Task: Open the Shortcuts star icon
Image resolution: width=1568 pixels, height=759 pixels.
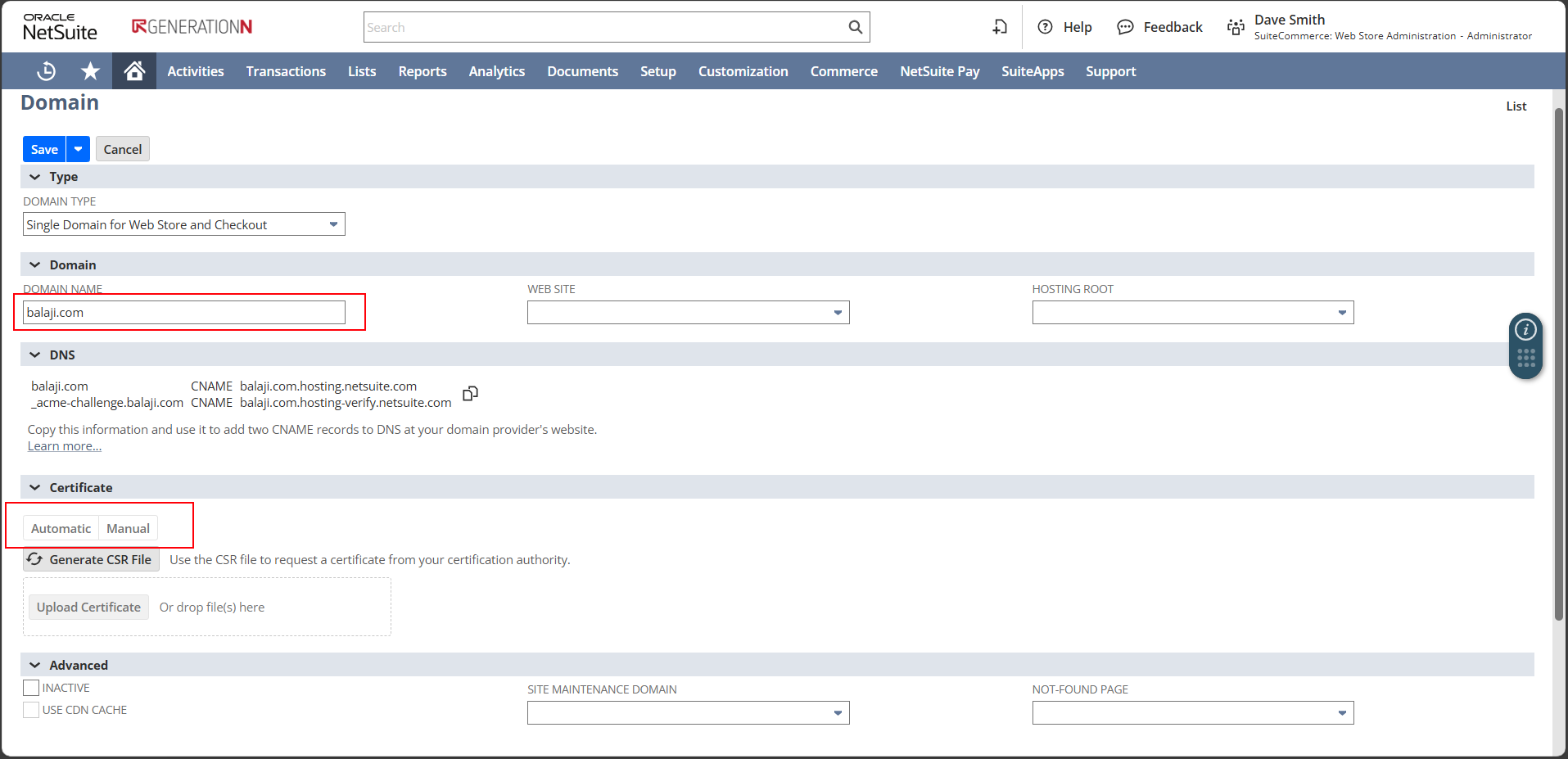Action: click(90, 71)
